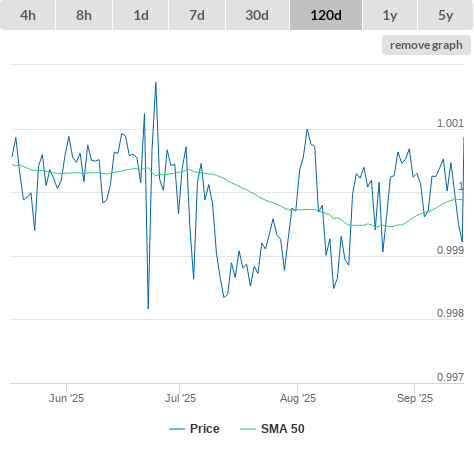
Task: Click the 0.997 y-axis value
Action: pyautogui.click(x=450, y=377)
